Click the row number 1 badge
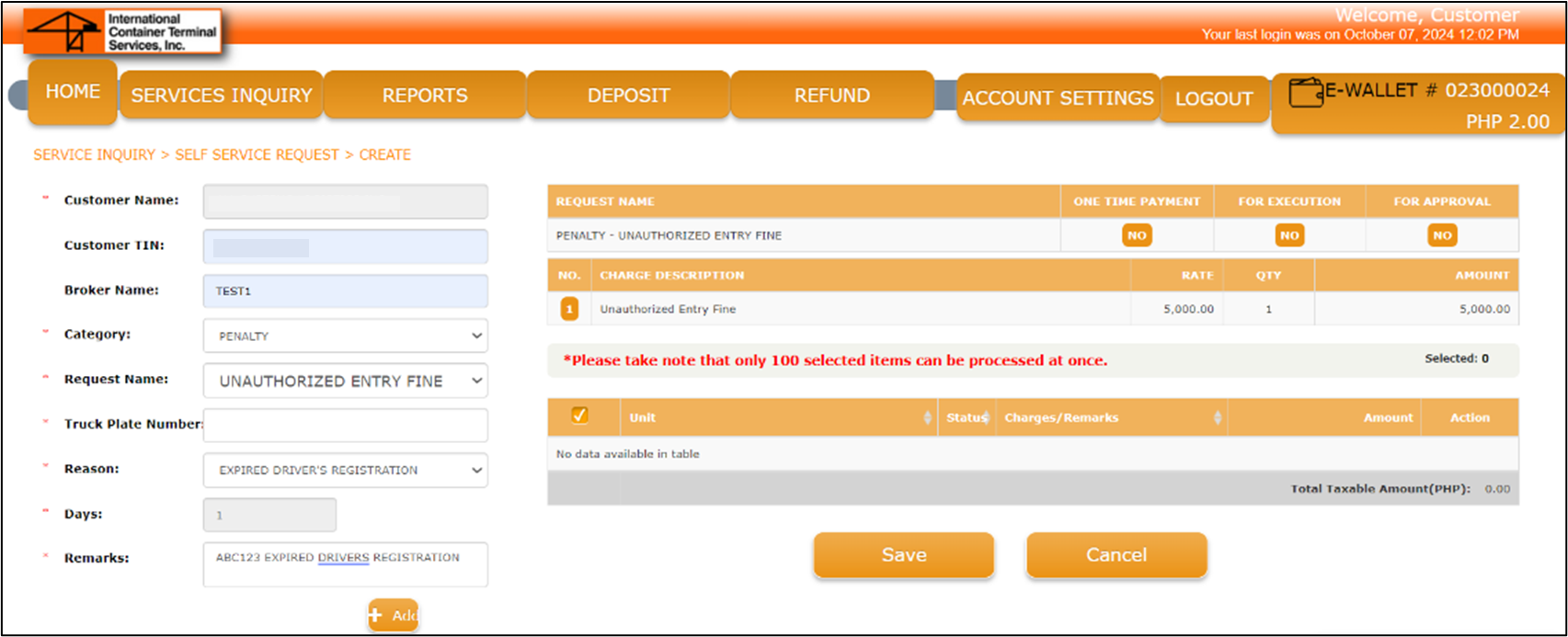 [x=569, y=309]
